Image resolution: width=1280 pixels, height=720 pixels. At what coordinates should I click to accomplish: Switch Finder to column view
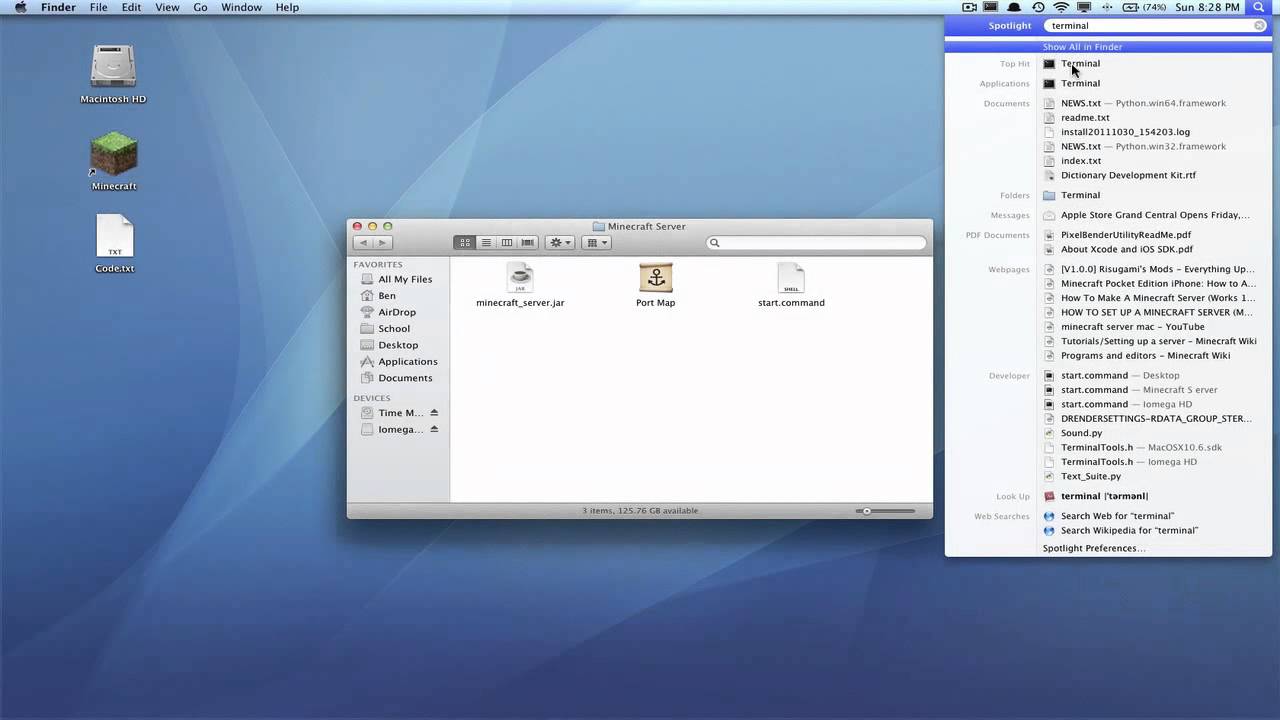click(507, 243)
